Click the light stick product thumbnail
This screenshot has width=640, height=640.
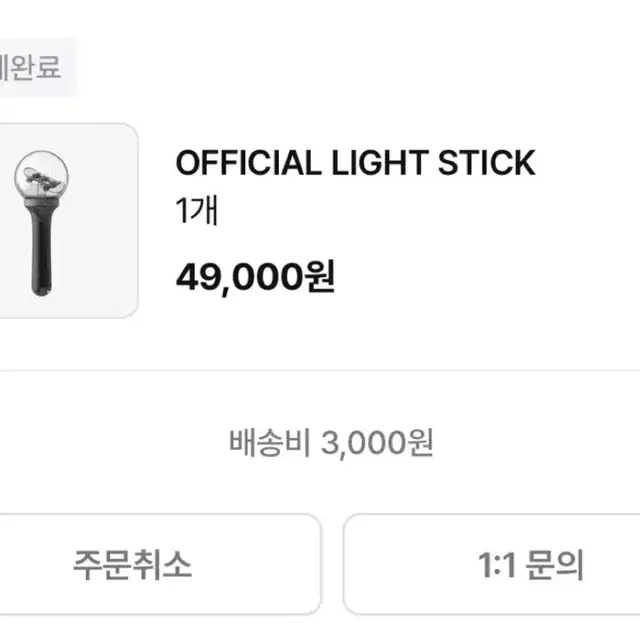(x=66, y=221)
